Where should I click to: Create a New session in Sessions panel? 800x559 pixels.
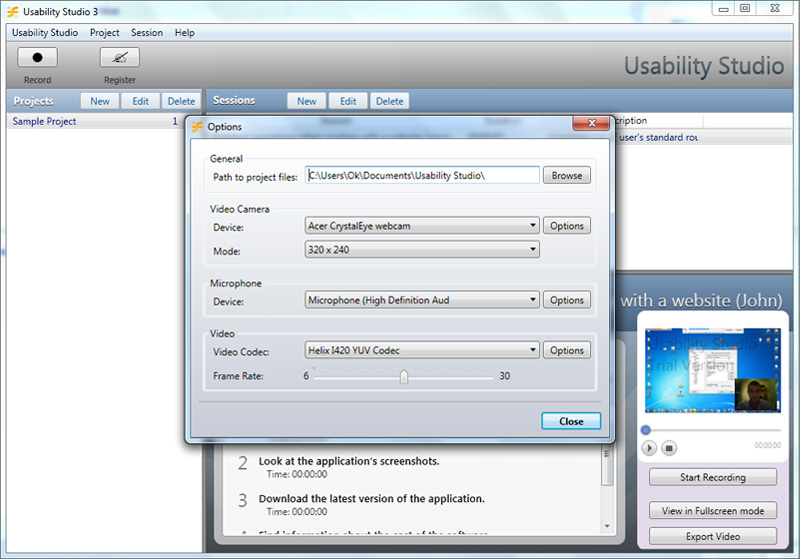pyautogui.click(x=307, y=101)
